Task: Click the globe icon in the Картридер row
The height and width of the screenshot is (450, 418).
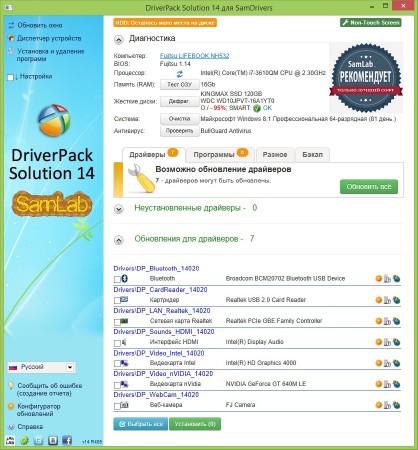Action: tap(397, 300)
